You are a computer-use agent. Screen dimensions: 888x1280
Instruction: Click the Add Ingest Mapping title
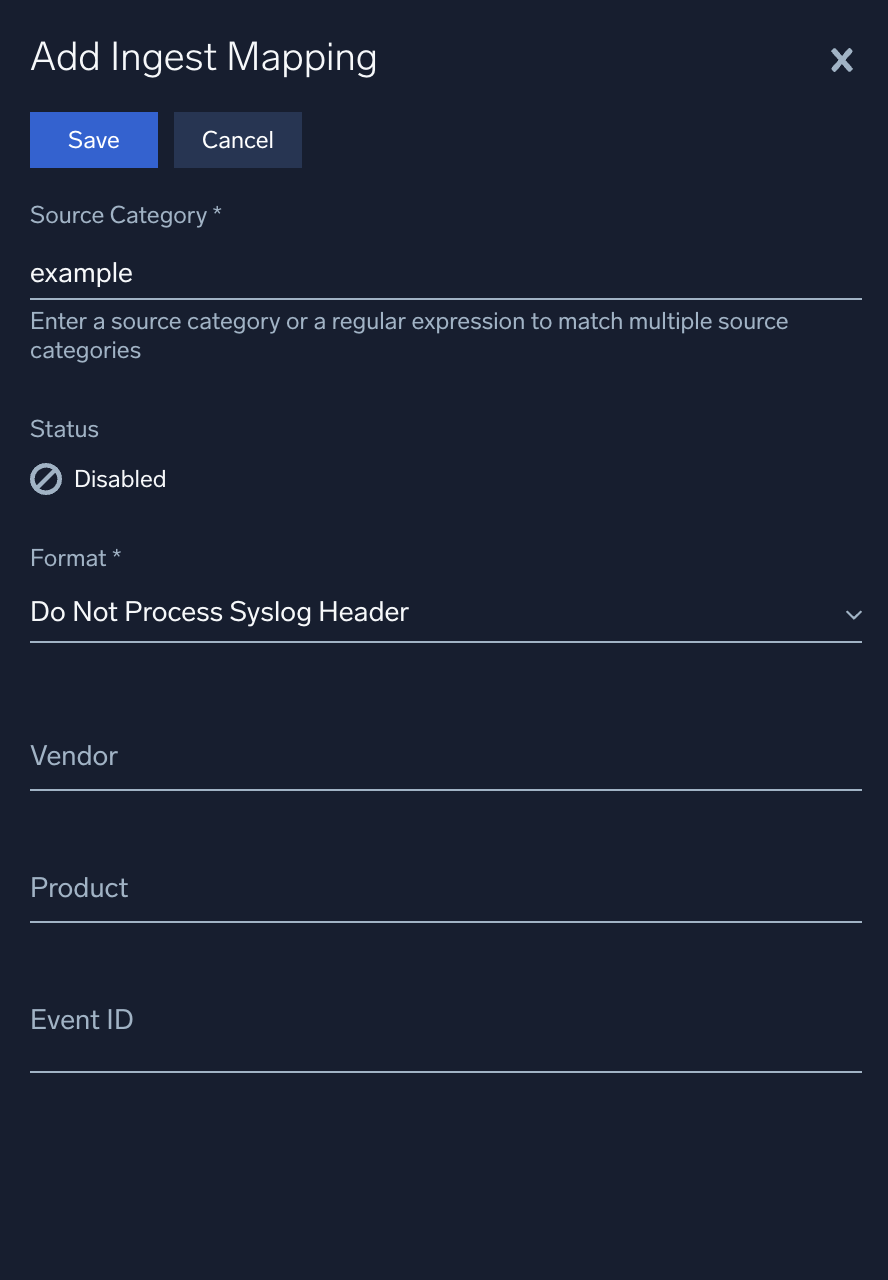[203, 58]
